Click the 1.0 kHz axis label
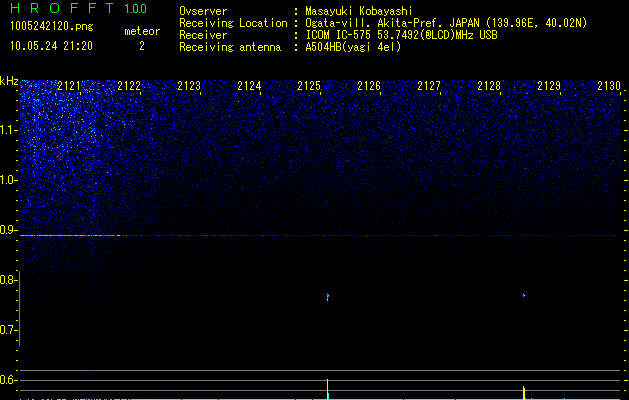Screen dimensions: 629x400 tap(8, 180)
